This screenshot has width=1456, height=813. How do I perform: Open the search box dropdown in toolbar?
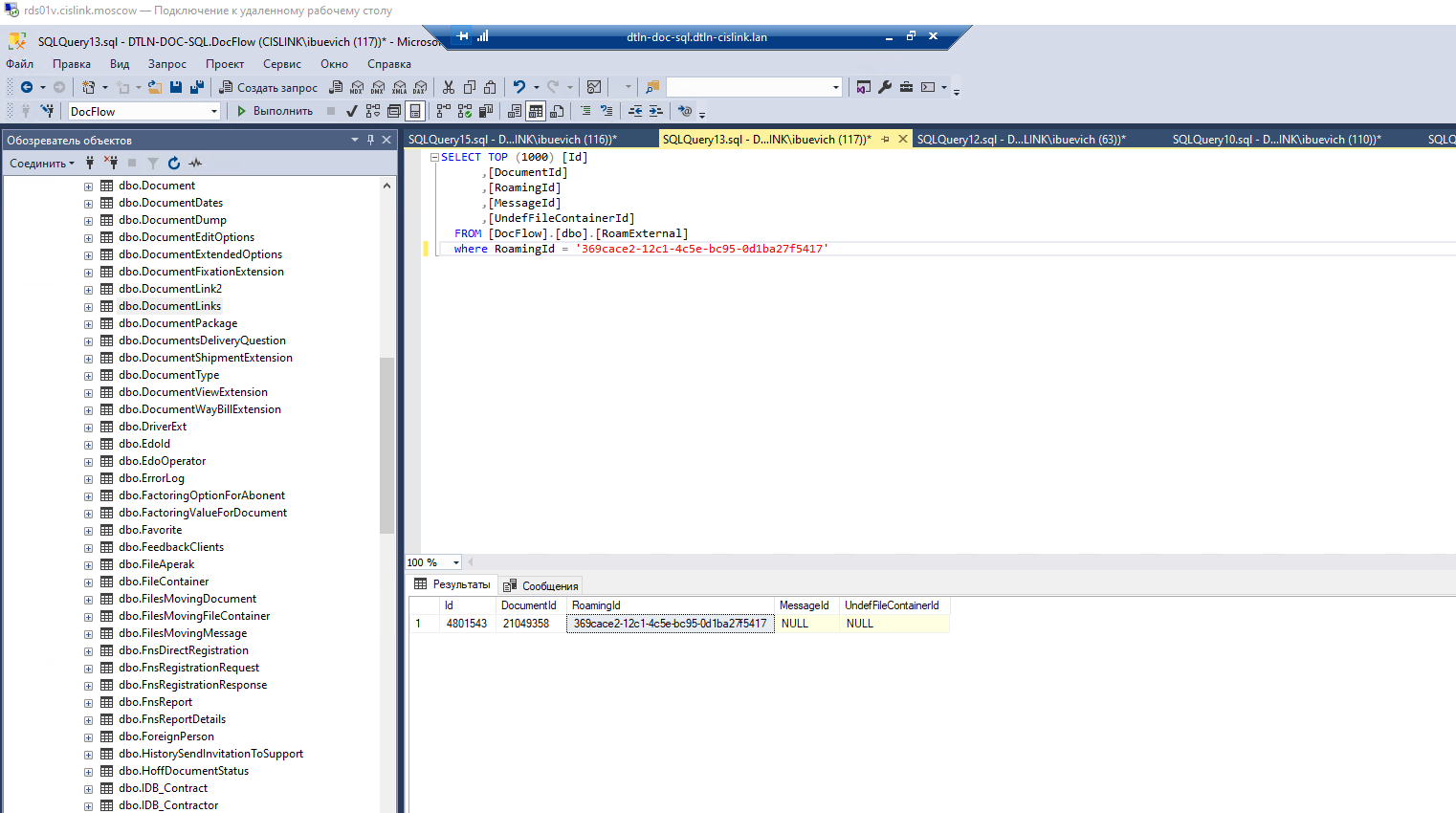pyautogui.click(x=836, y=87)
